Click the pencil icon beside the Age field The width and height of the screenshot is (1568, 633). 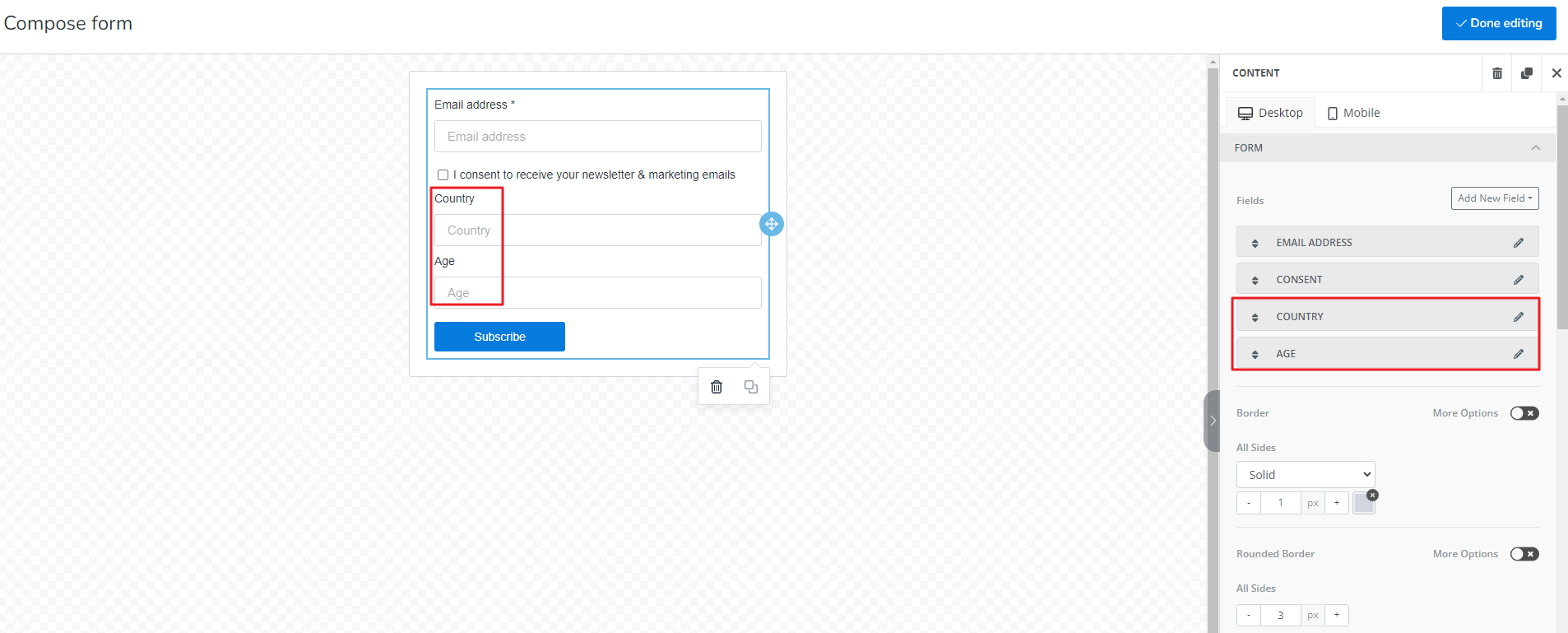[x=1519, y=354]
